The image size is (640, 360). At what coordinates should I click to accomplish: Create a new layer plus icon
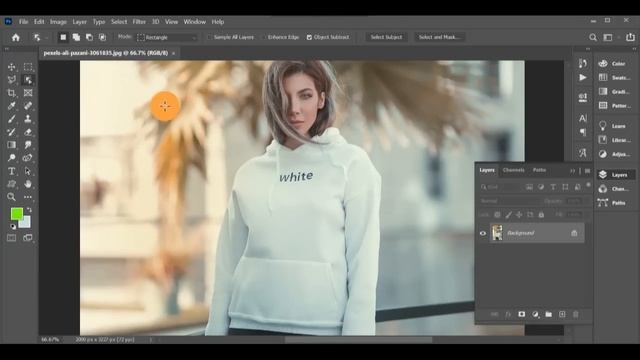point(562,314)
